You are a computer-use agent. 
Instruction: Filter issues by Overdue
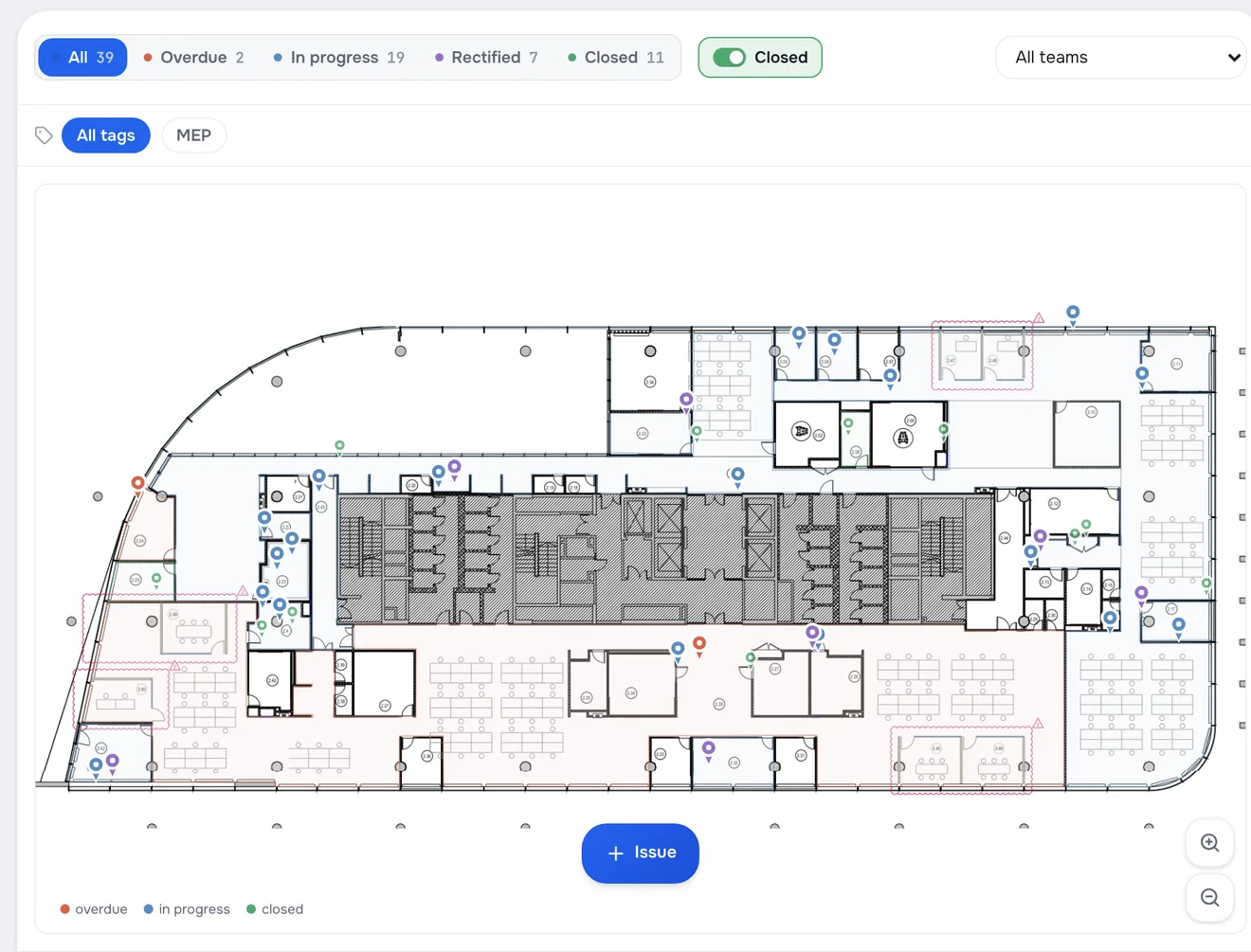(193, 58)
